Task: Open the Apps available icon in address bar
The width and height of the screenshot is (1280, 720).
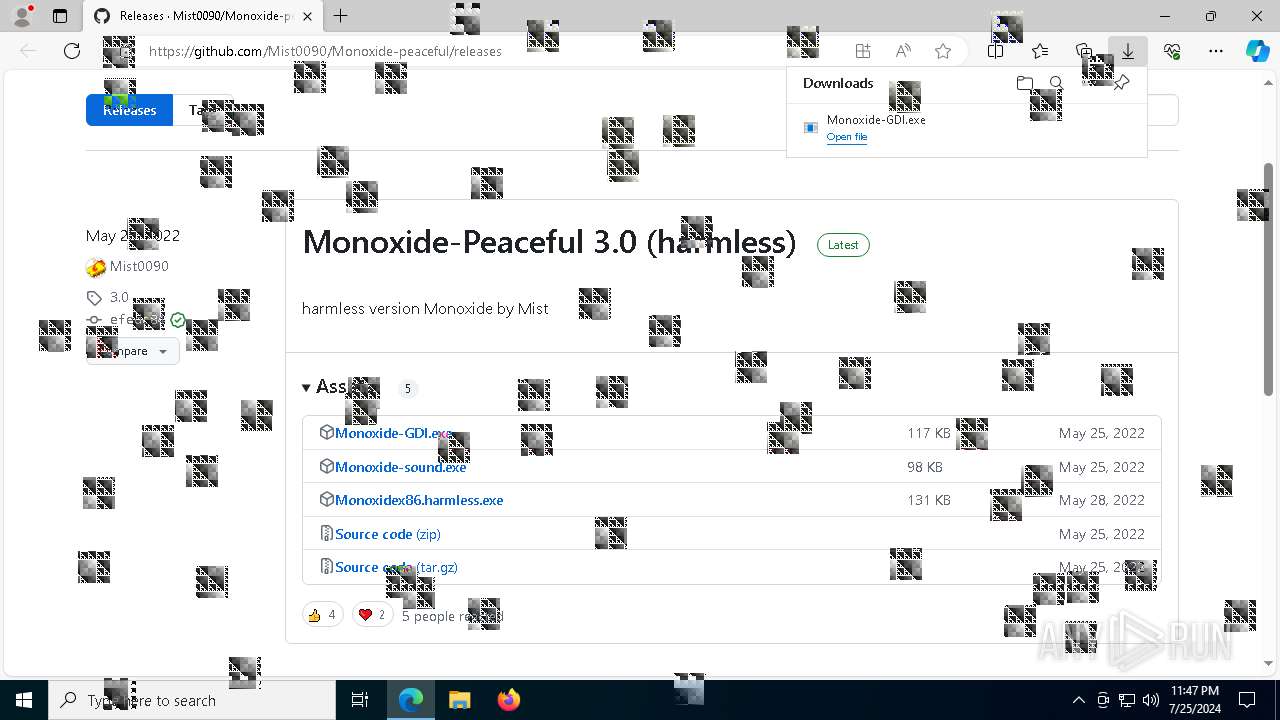Action: point(863,51)
